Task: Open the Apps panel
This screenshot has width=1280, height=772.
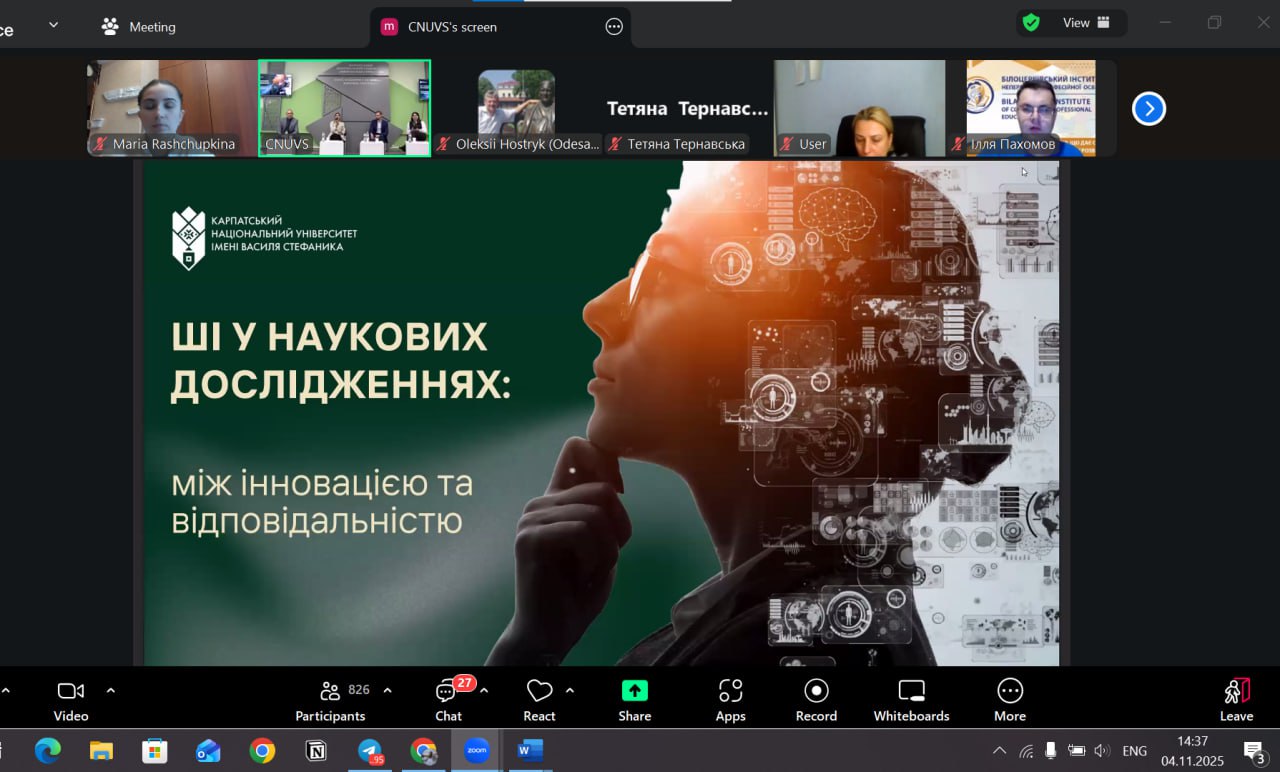Action: (x=730, y=699)
